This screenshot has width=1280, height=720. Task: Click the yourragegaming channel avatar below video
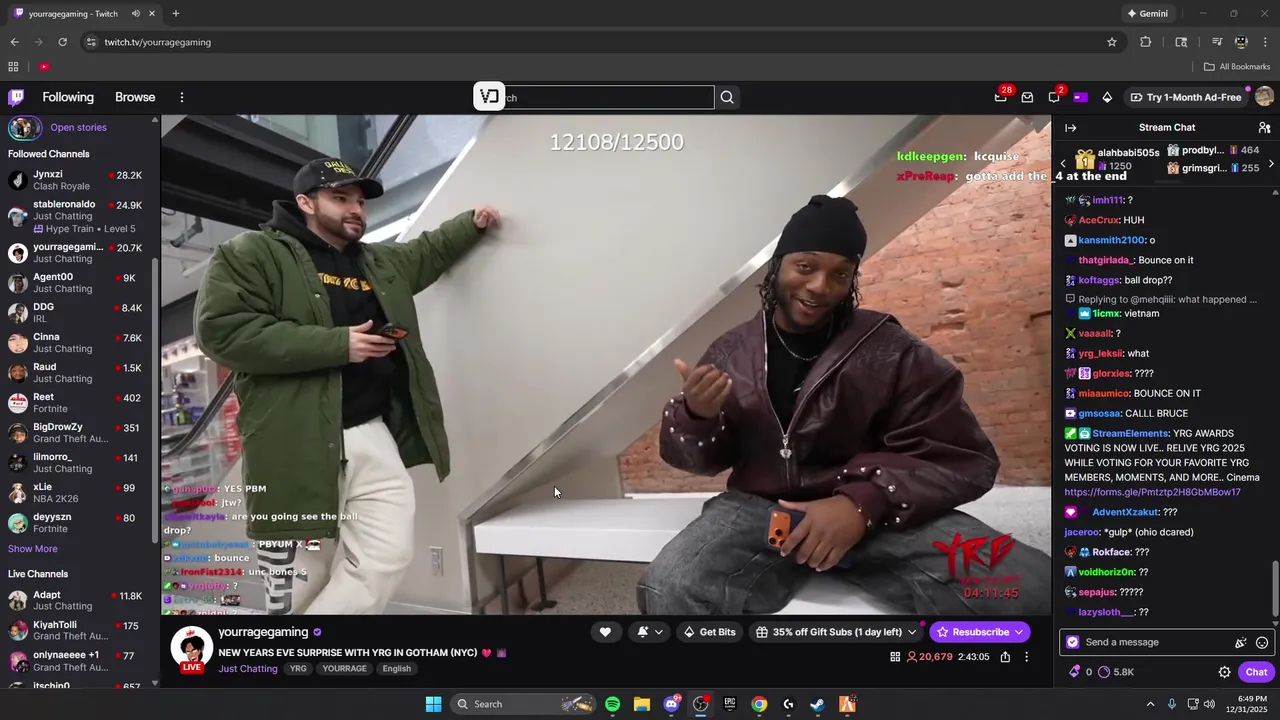pyautogui.click(x=191, y=649)
